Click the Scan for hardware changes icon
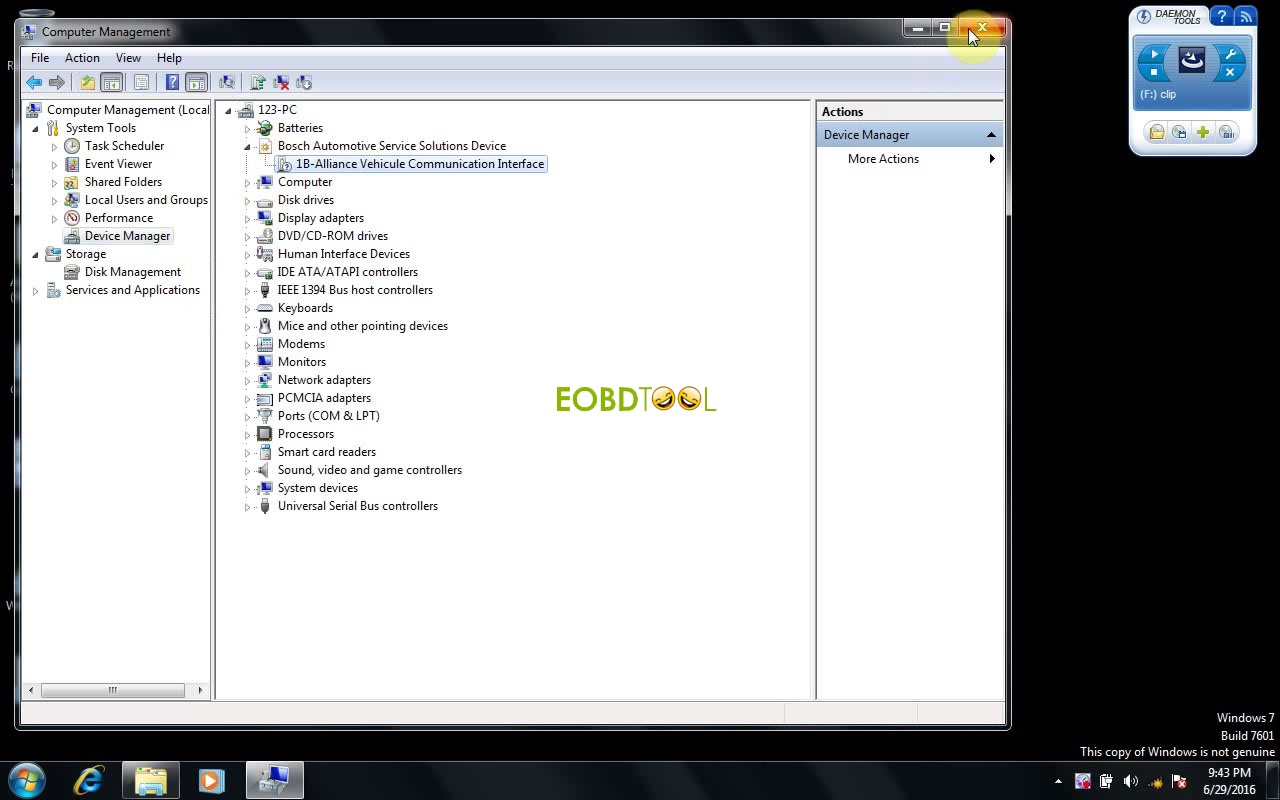Image resolution: width=1280 pixels, height=800 pixels. (x=228, y=82)
